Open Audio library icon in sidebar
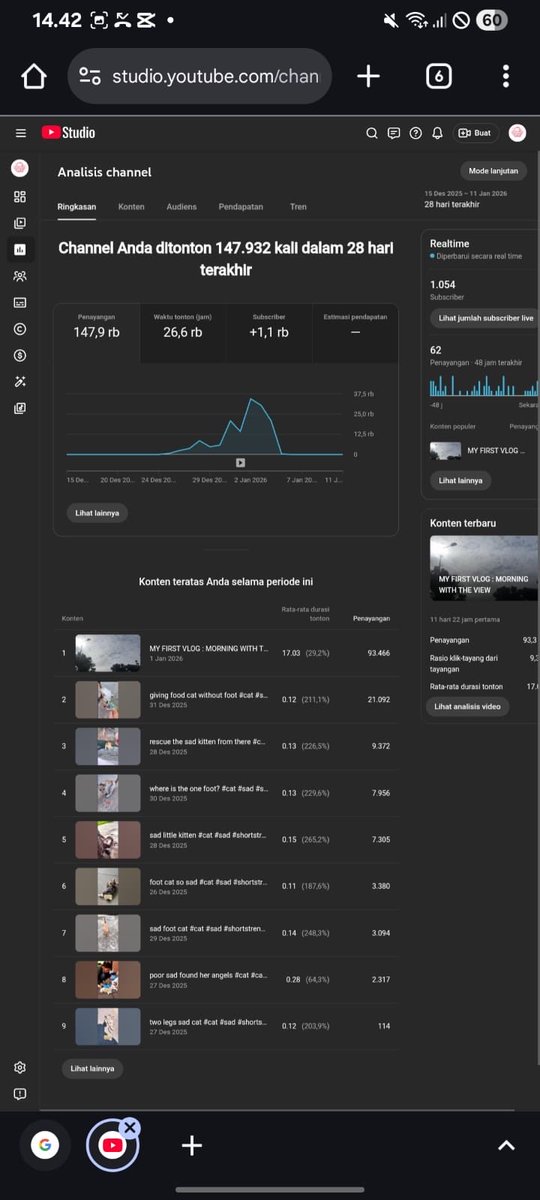The image size is (540, 1200). [x=20, y=408]
